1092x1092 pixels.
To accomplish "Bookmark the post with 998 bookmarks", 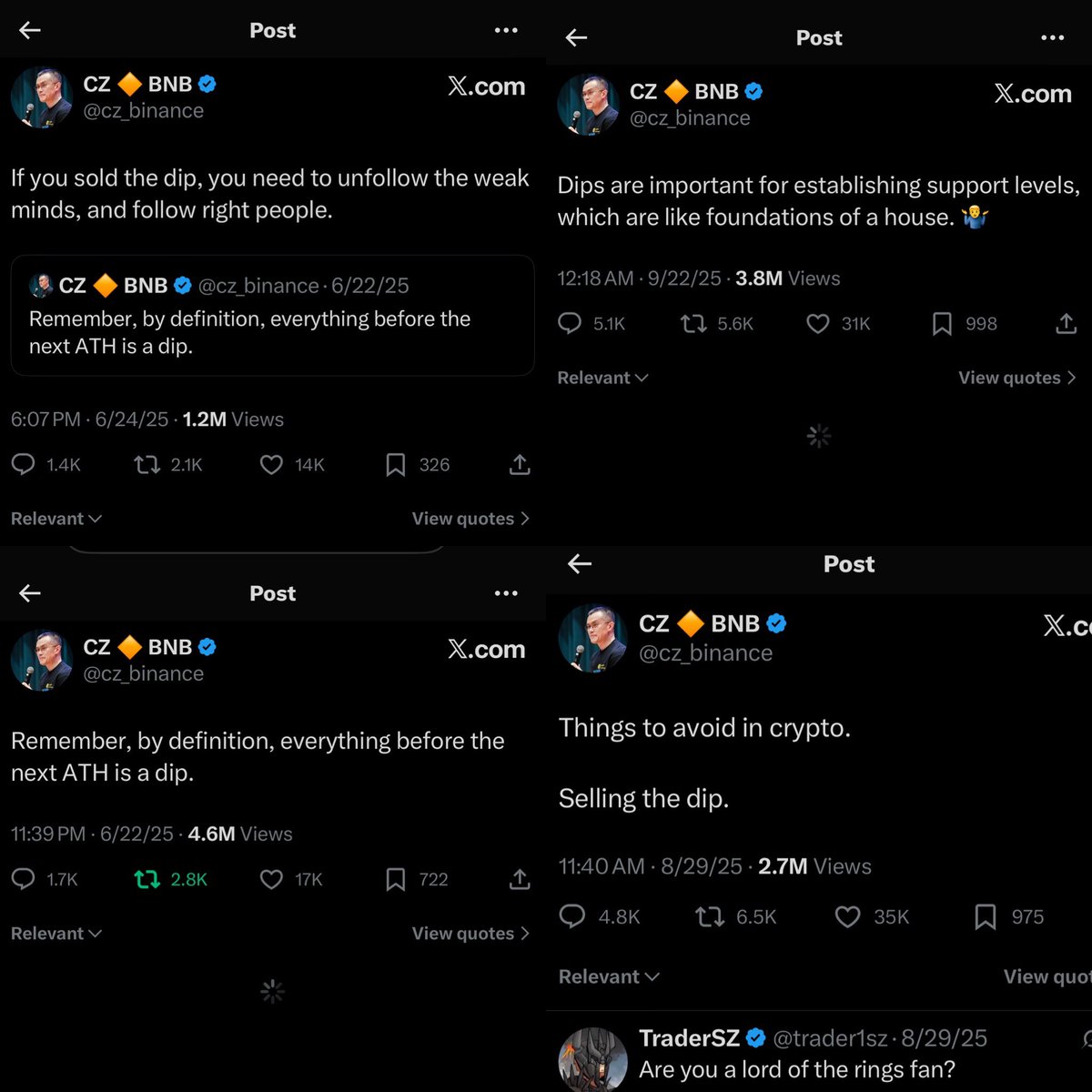I will pyautogui.click(x=942, y=324).
